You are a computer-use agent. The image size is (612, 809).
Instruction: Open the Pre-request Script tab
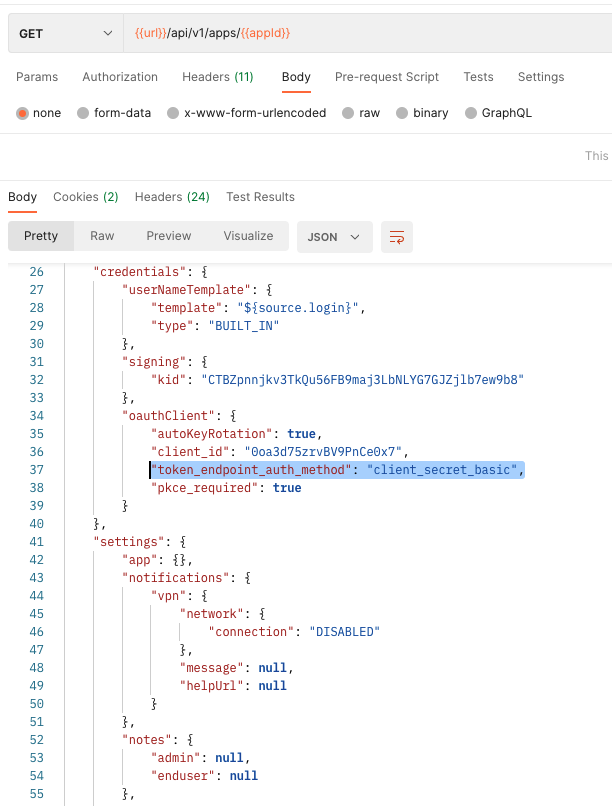(386, 77)
